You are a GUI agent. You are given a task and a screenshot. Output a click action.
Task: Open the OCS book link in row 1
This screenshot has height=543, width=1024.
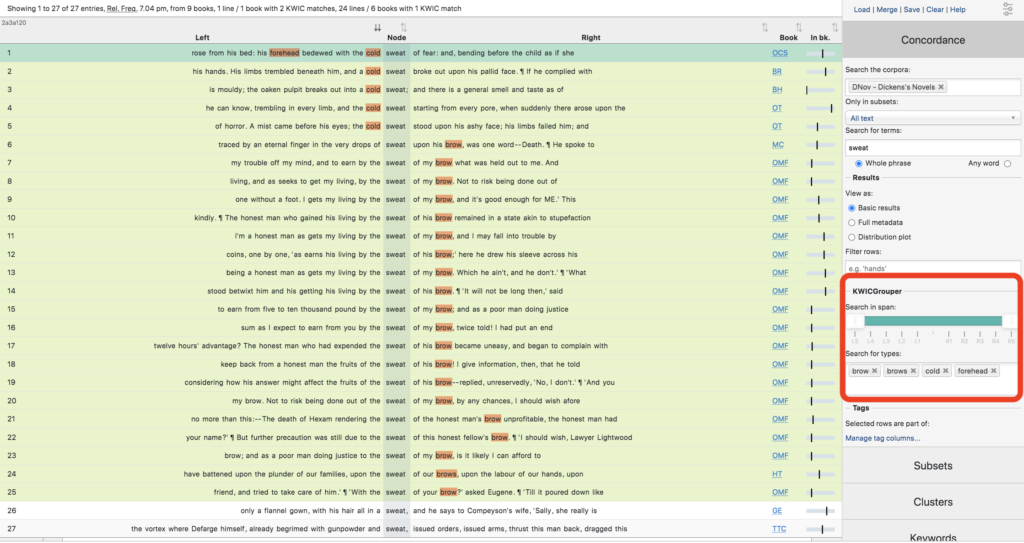pos(776,52)
